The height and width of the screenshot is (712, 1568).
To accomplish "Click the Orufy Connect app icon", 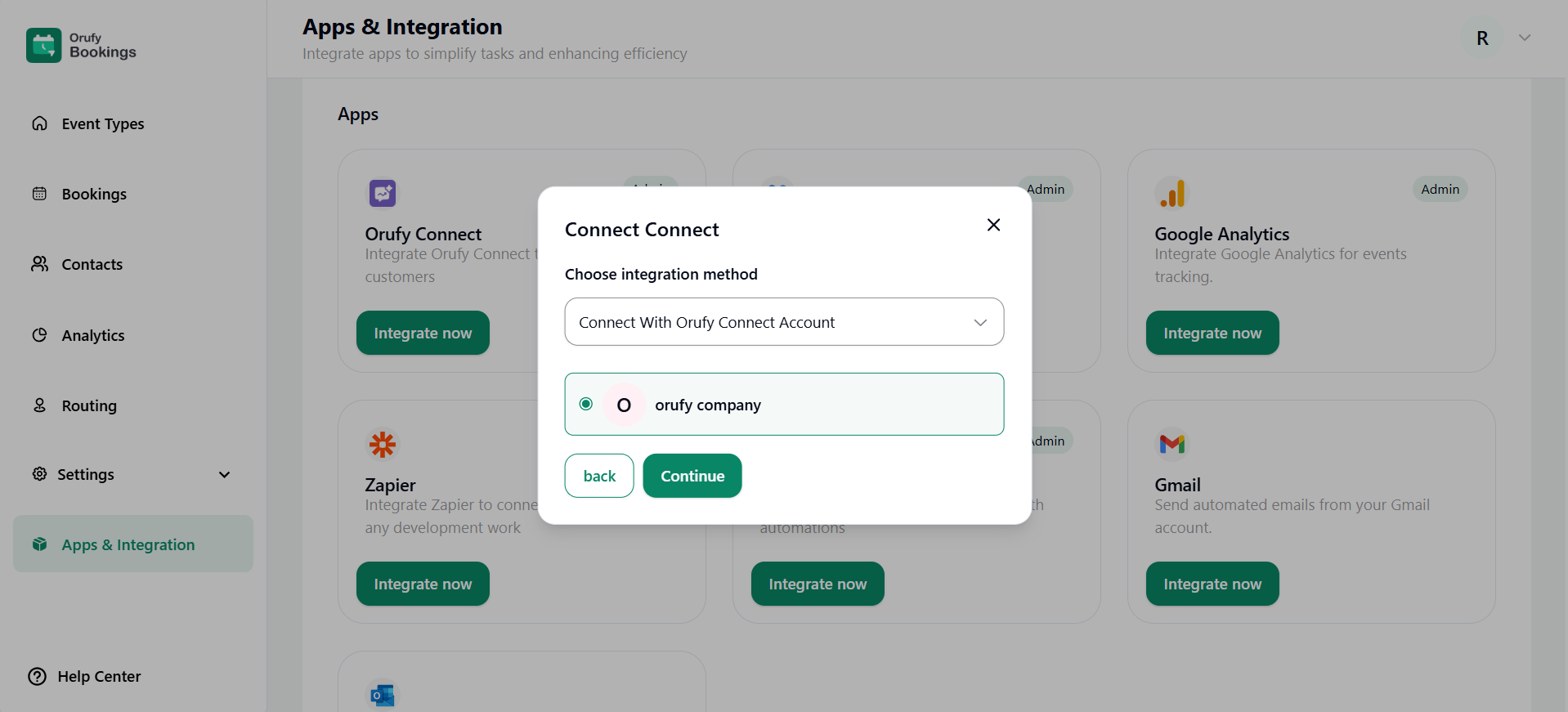I will pos(382,194).
